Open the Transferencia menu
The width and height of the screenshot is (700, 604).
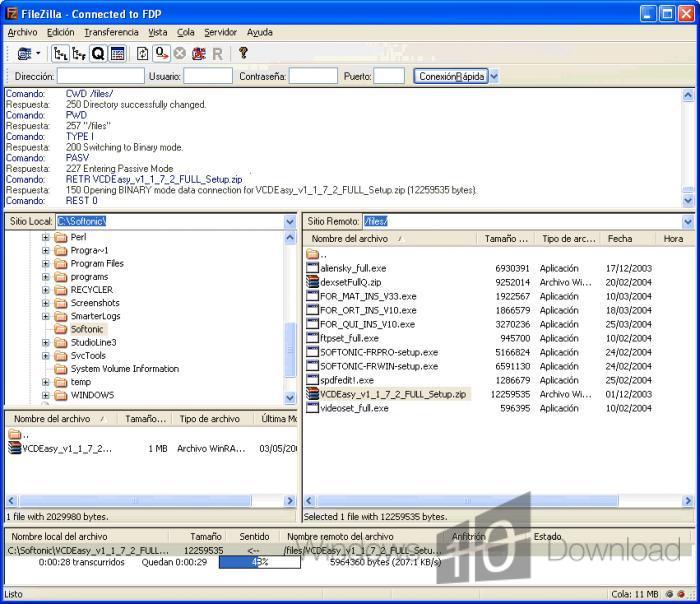pyautogui.click(x=111, y=32)
